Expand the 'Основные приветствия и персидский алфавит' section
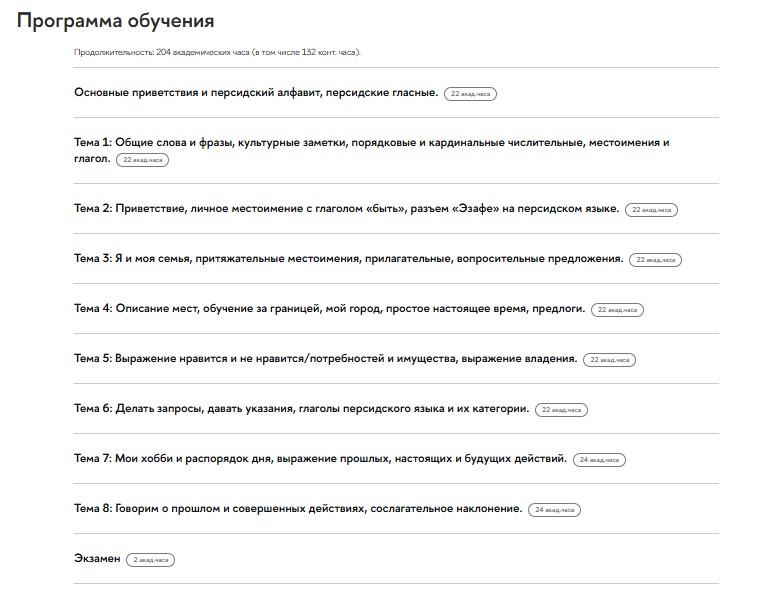 click(x=255, y=92)
